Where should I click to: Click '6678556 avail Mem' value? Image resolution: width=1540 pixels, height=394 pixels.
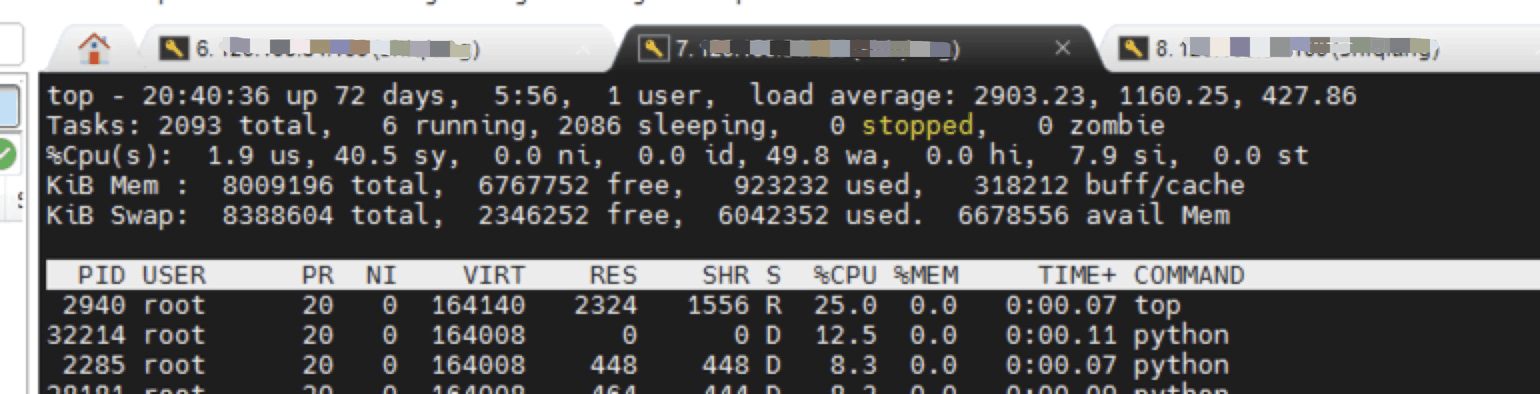pos(1094,215)
